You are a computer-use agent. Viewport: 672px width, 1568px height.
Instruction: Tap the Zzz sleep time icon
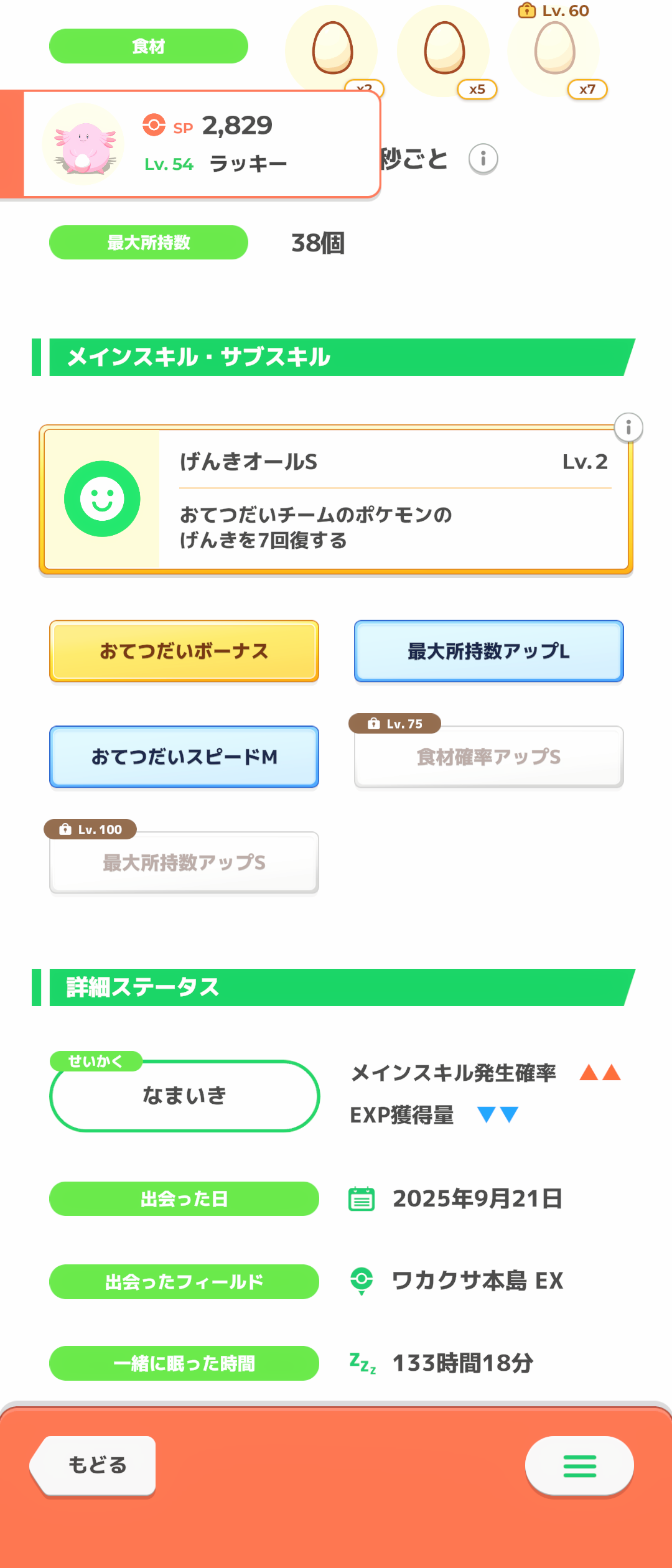362,1363
